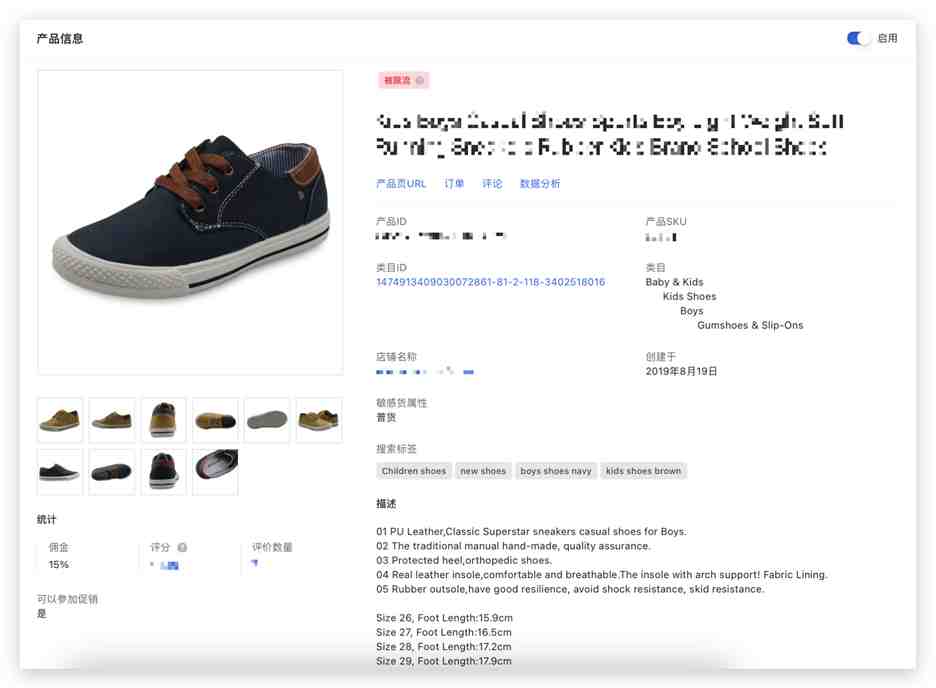The image size is (936, 688).
Task: Open the 评论 reviews link
Action: point(492,184)
